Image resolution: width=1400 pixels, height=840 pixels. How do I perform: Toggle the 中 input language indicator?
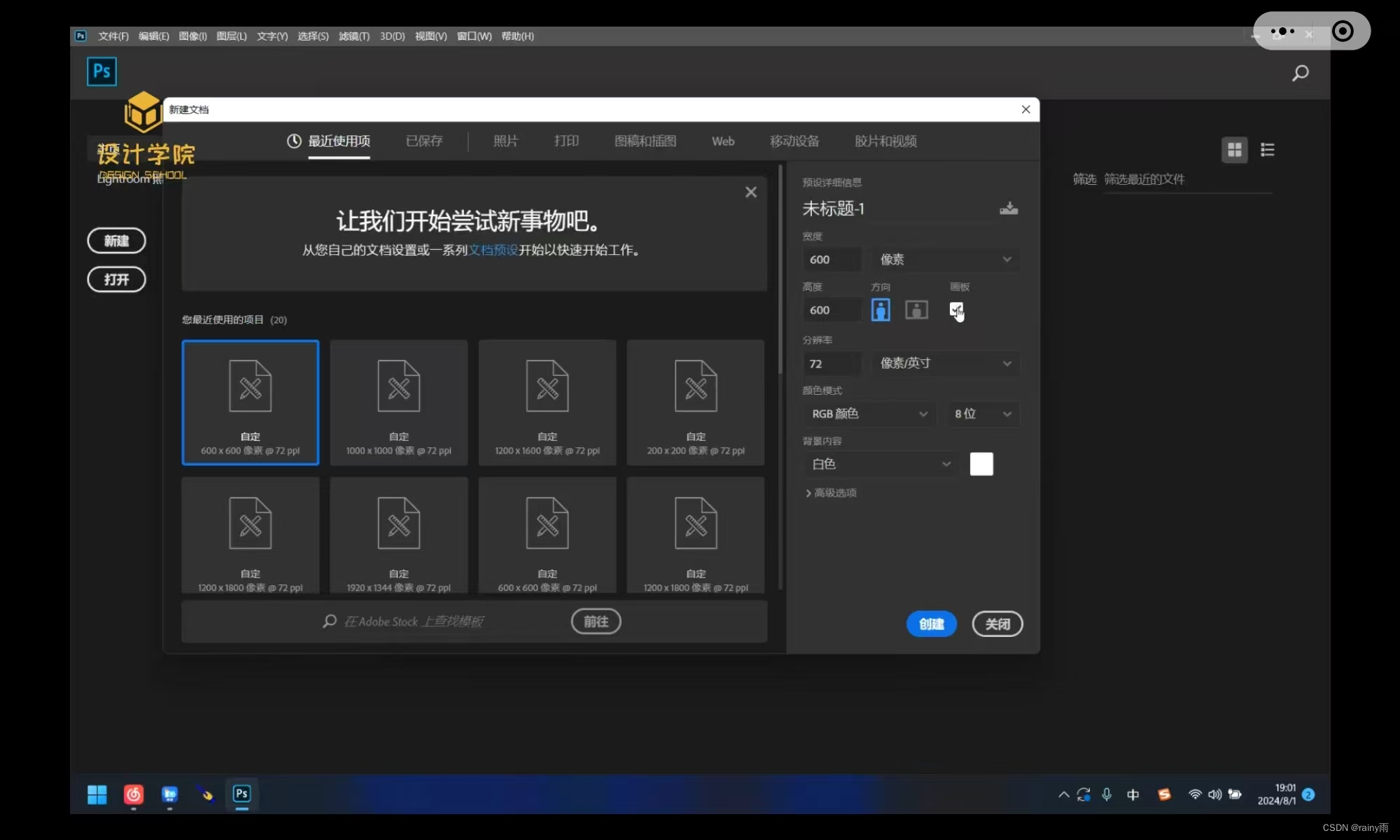point(1133,794)
